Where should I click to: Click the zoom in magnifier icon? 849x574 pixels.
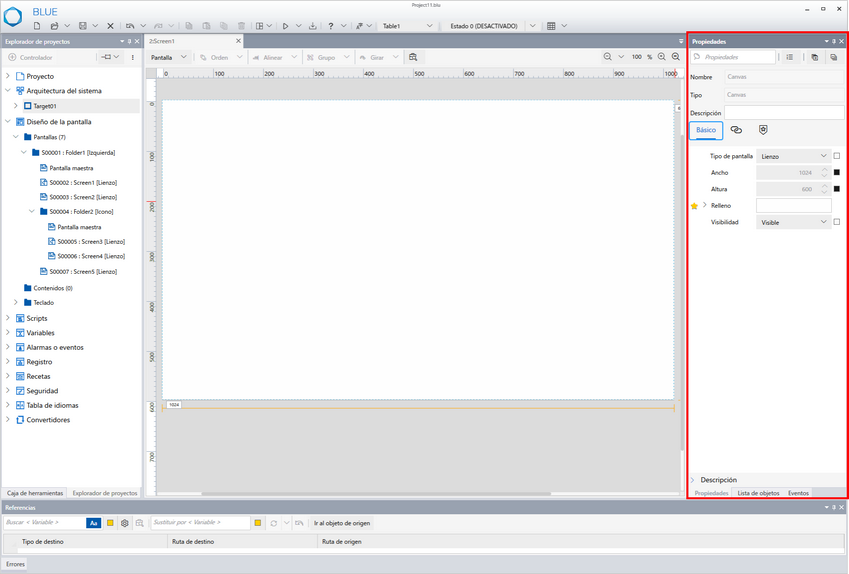(662, 57)
